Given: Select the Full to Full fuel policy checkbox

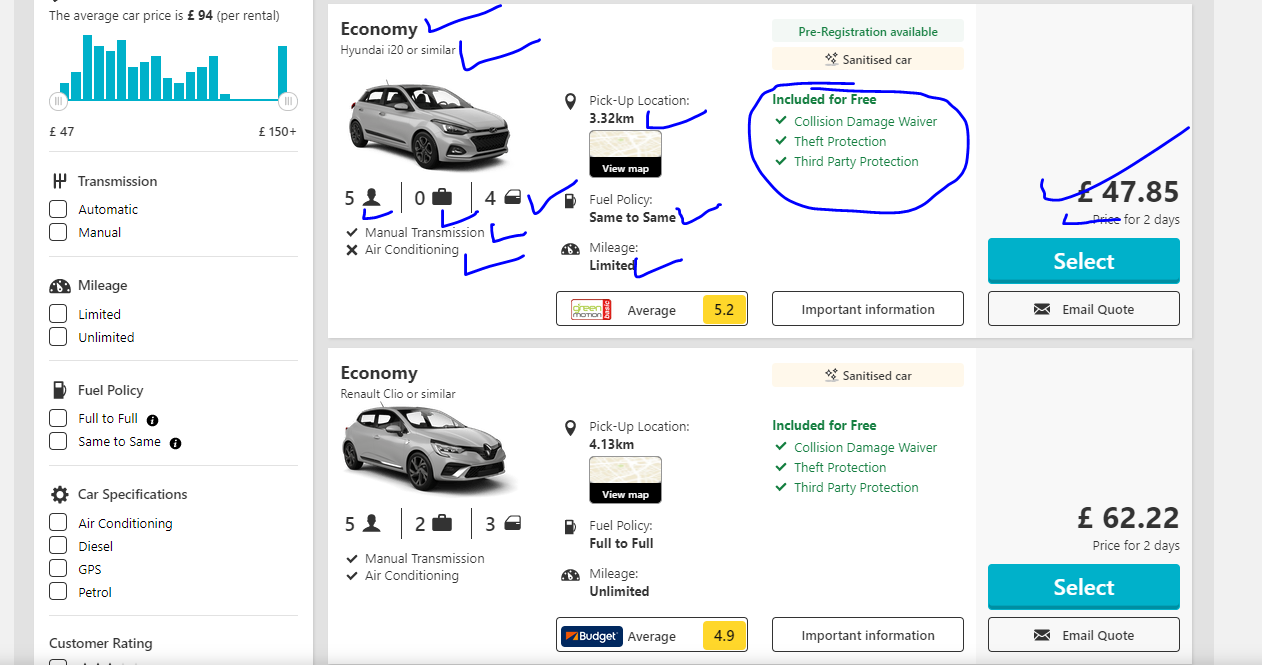Looking at the screenshot, I should coord(58,418).
